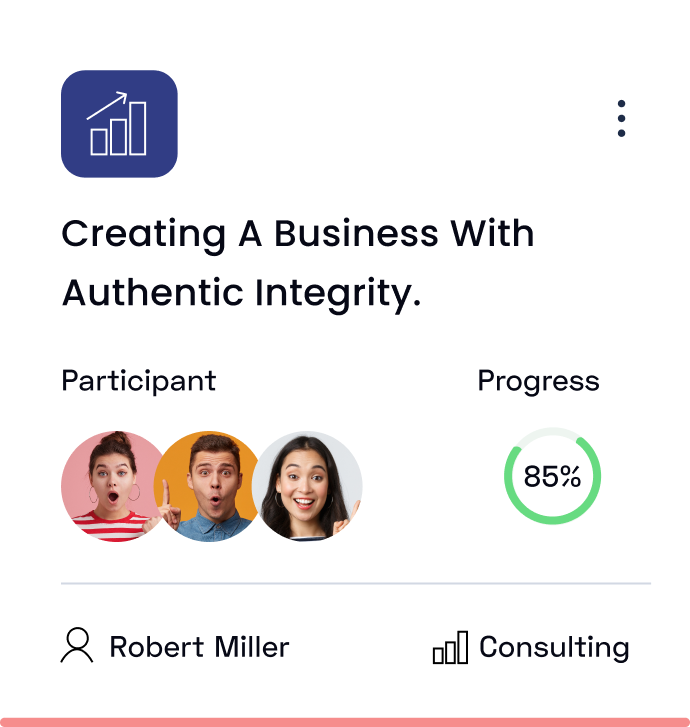690x727 pixels.
Task: Select the avatar of man pointing upward
Action: 207,486
